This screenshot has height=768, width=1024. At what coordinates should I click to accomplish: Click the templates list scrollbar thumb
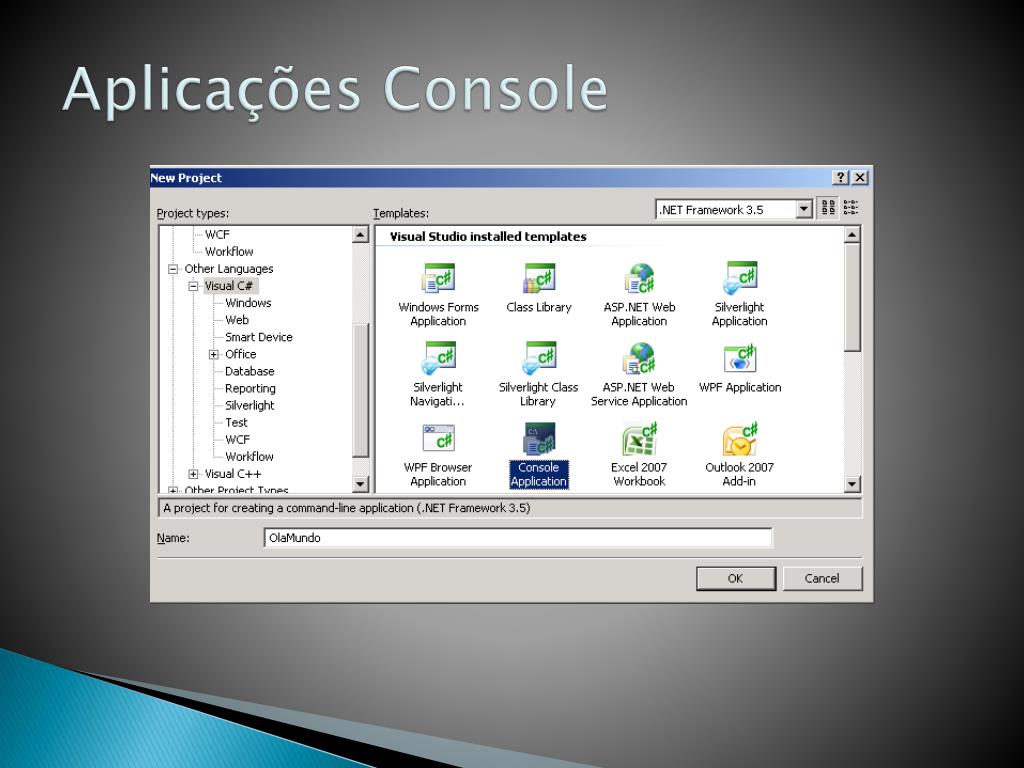852,297
